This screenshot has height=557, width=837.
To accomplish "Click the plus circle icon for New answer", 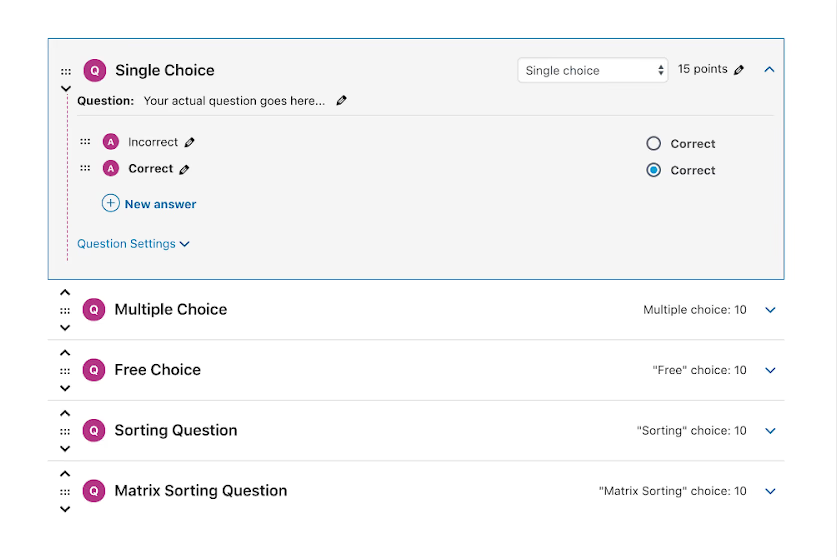I will click(110, 203).
